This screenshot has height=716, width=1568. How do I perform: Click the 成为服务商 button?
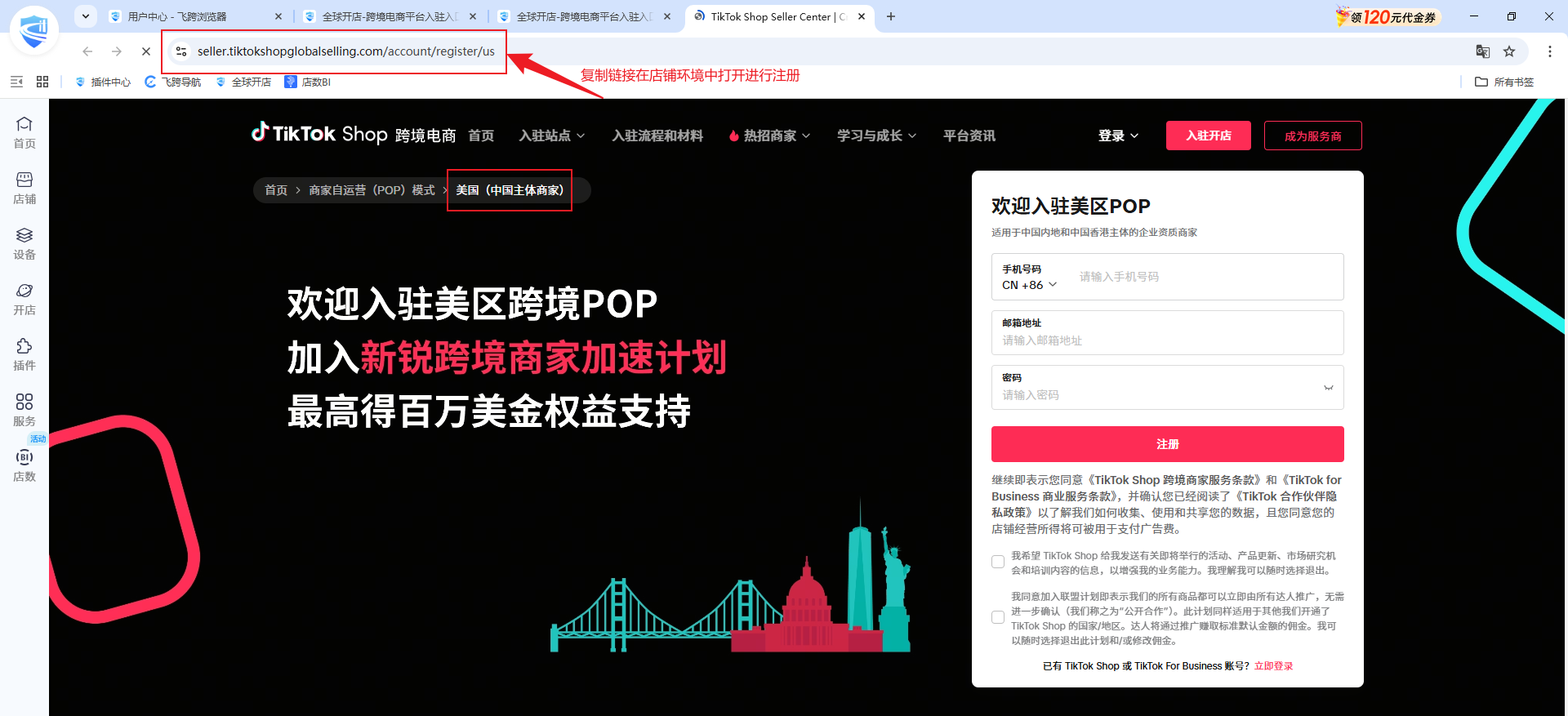coord(1312,136)
